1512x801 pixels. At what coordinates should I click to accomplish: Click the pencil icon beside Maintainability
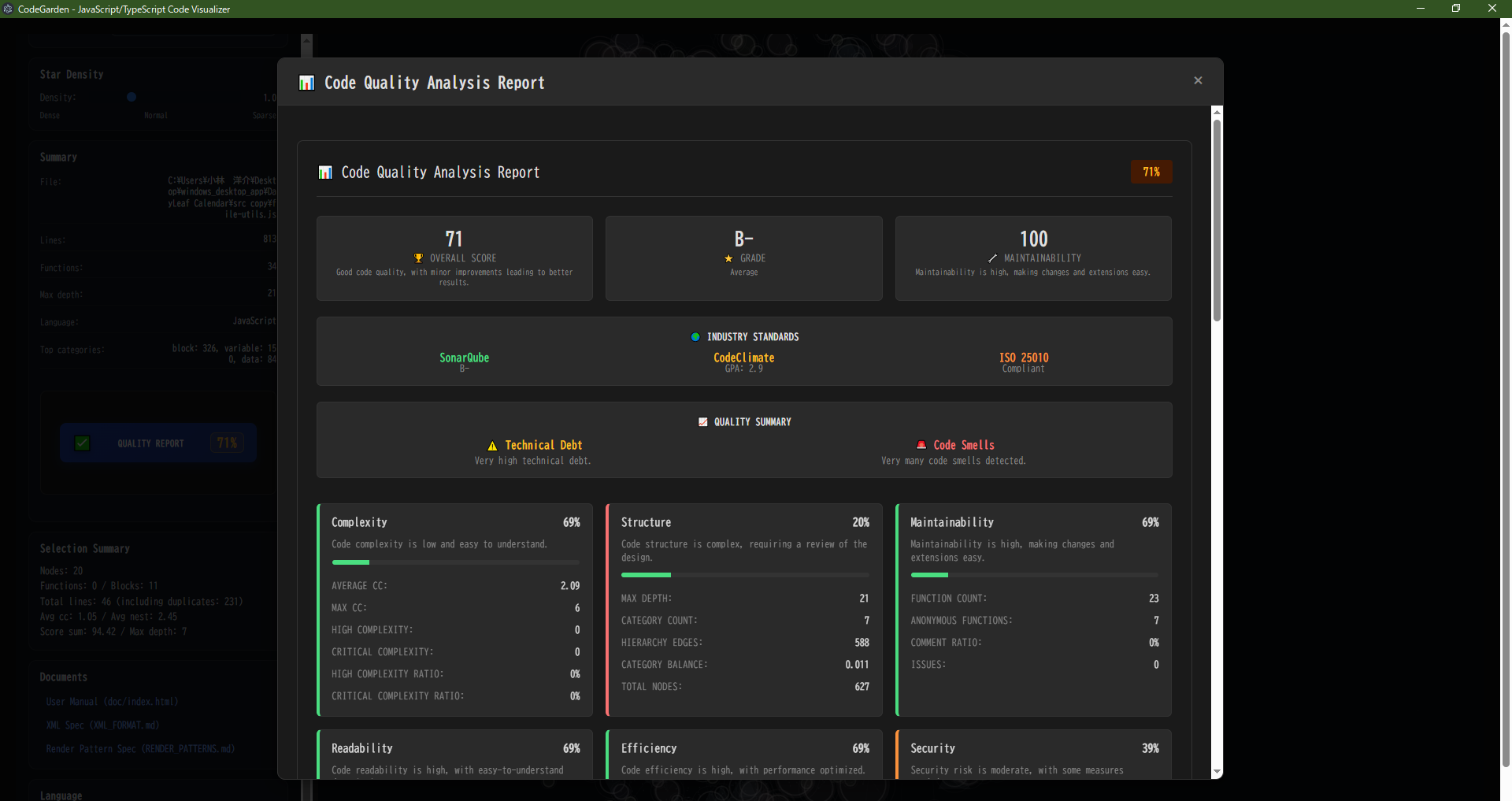pyautogui.click(x=992, y=258)
